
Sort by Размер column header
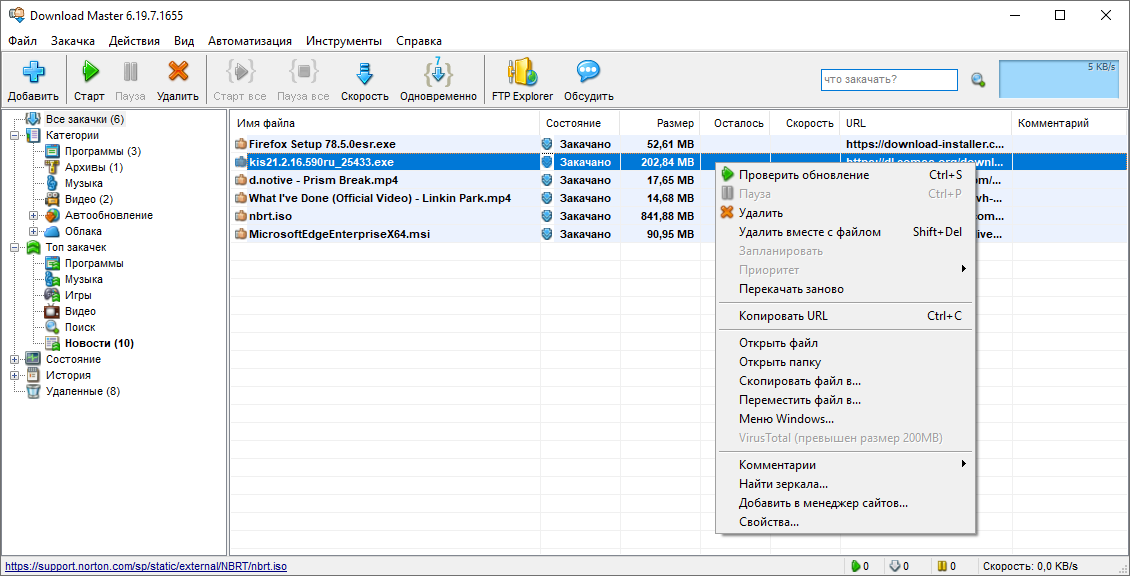(659, 123)
